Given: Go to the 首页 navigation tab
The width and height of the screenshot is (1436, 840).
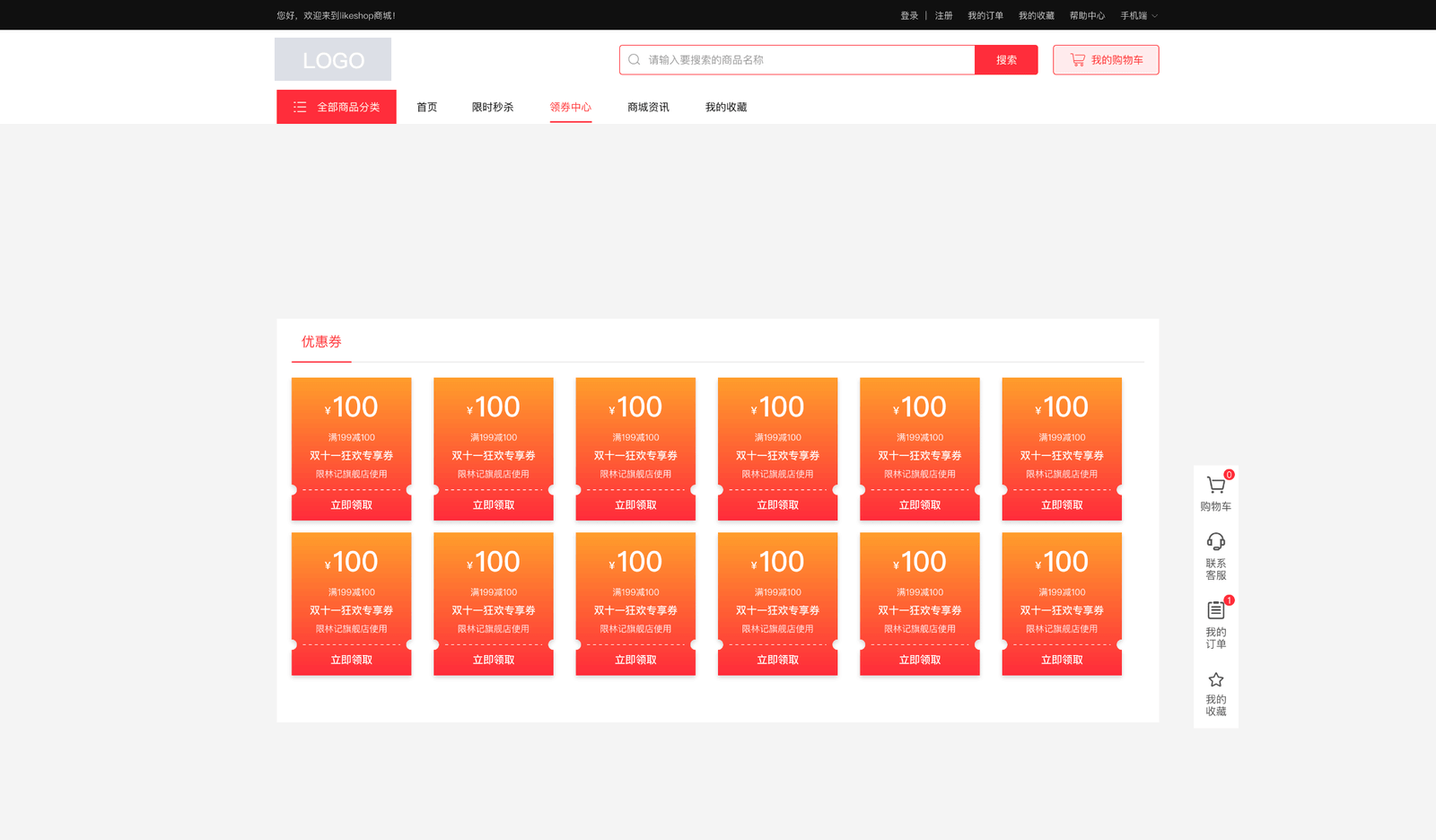Looking at the screenshot, I should point(426,107).
